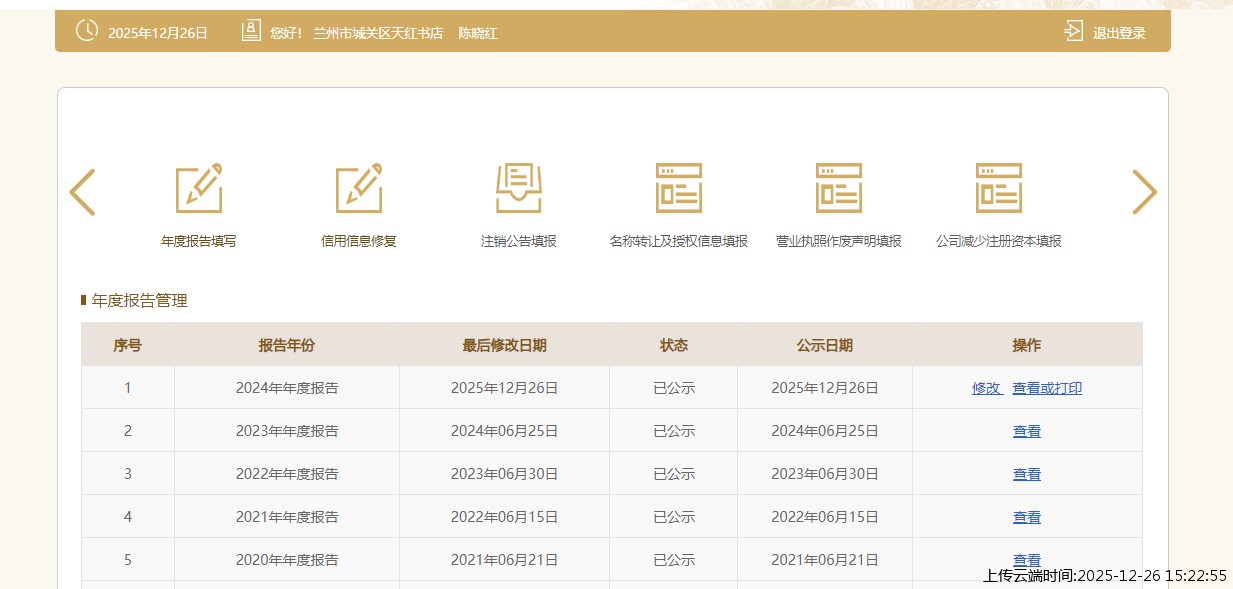Click the 年度报告填写 text label
Screen dimensions: 1233x589
tap(198, 241)
